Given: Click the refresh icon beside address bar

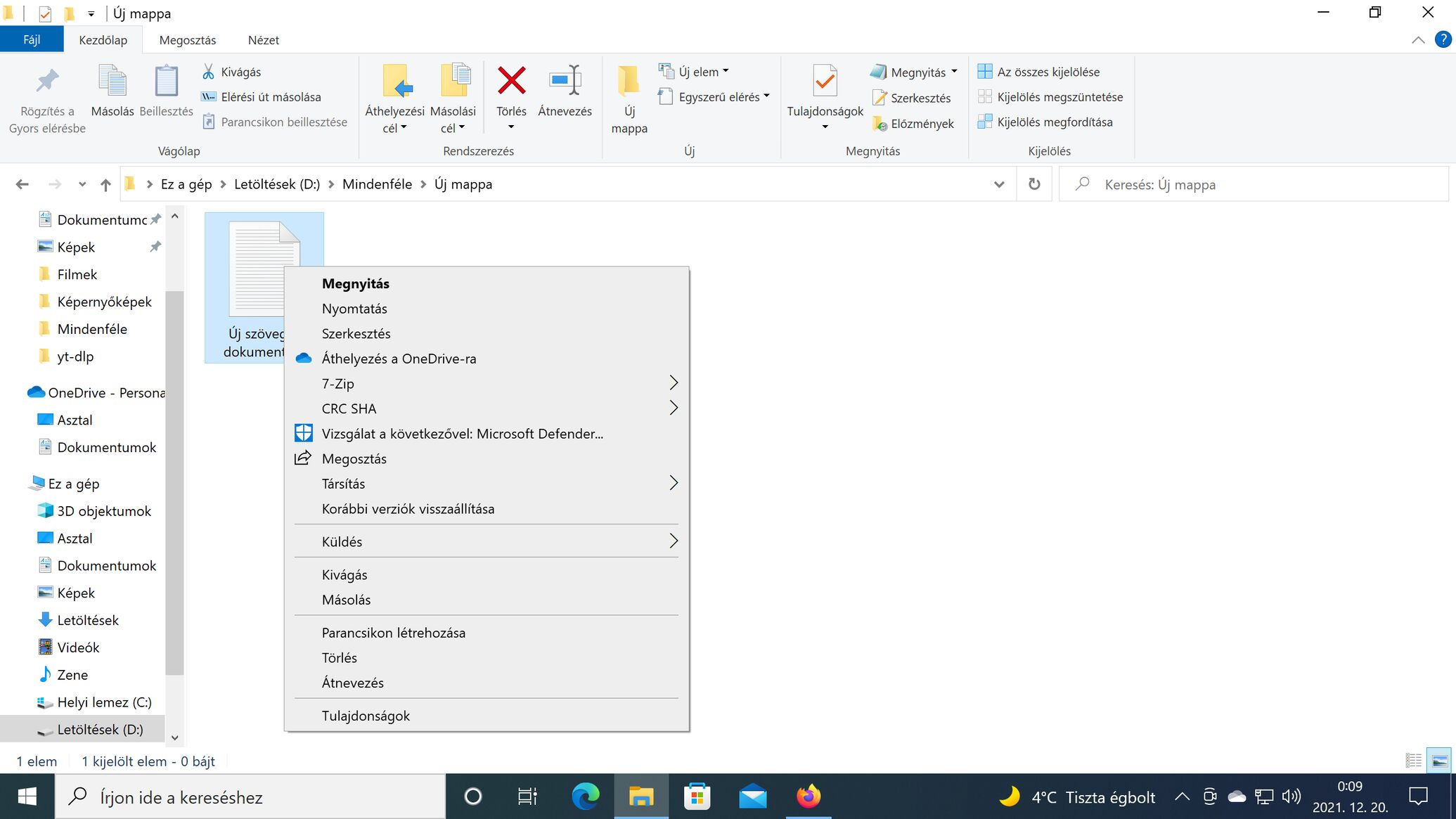Looking at the screenshot, I should pyautogui.click(x=1034, y=184).
